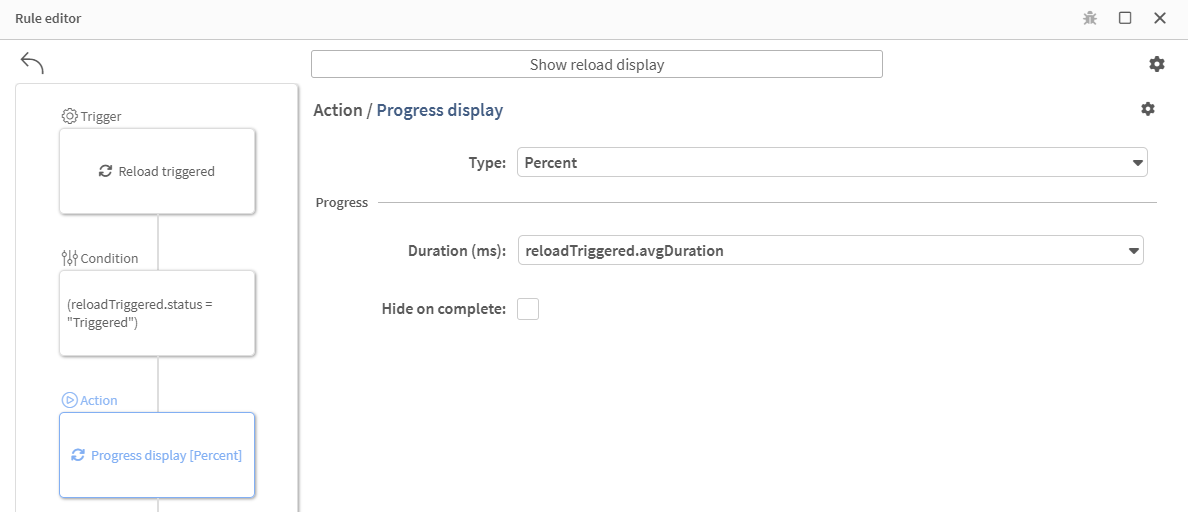
Task: Select the Reload triggered trigger card
Action: coord(157,171)
